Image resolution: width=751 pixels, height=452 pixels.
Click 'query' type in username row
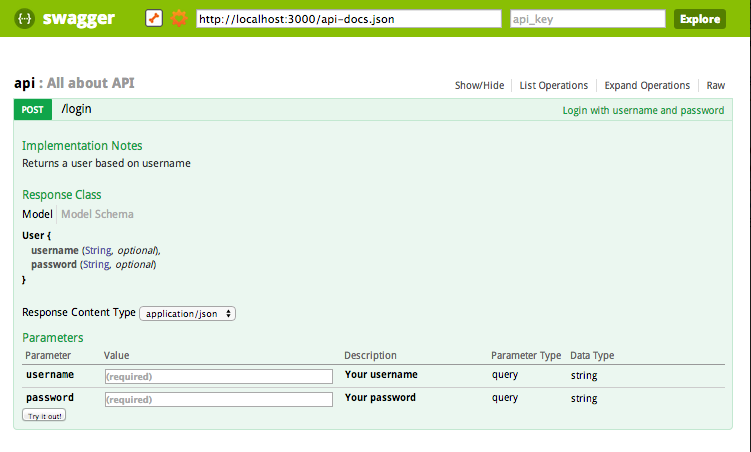(505, 375)
